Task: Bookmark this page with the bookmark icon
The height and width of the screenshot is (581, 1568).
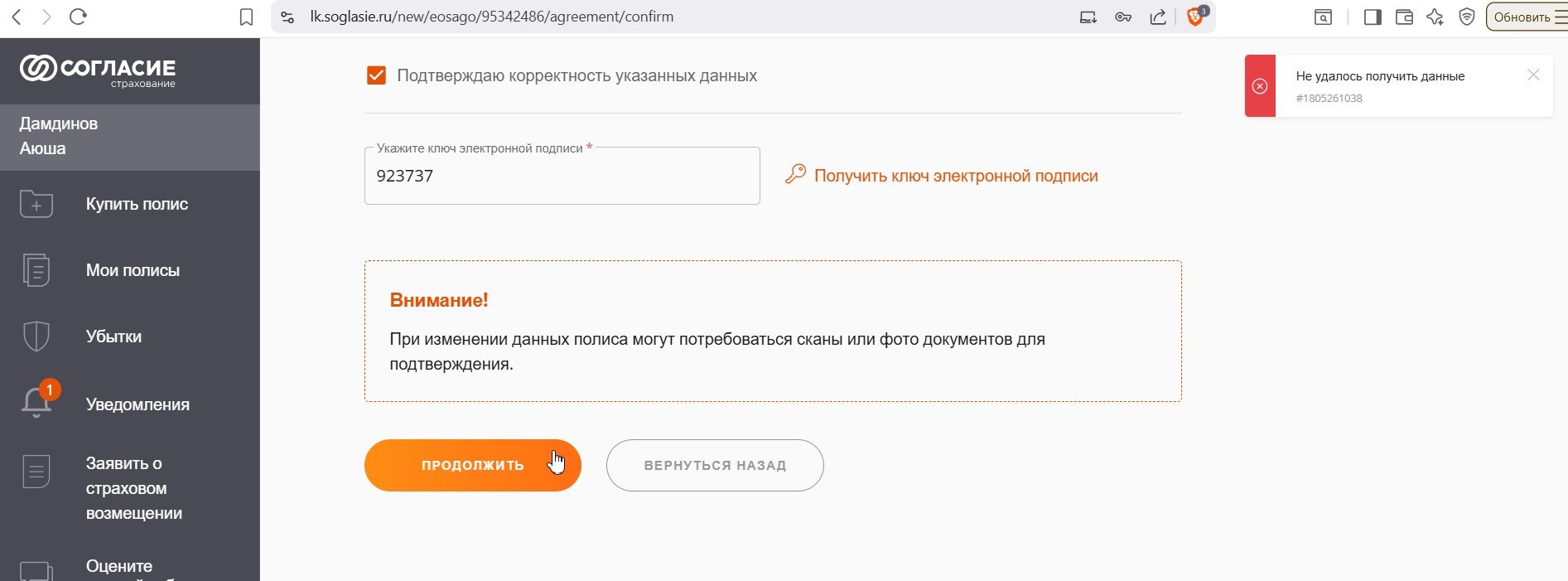Action: tap(246, 17)
